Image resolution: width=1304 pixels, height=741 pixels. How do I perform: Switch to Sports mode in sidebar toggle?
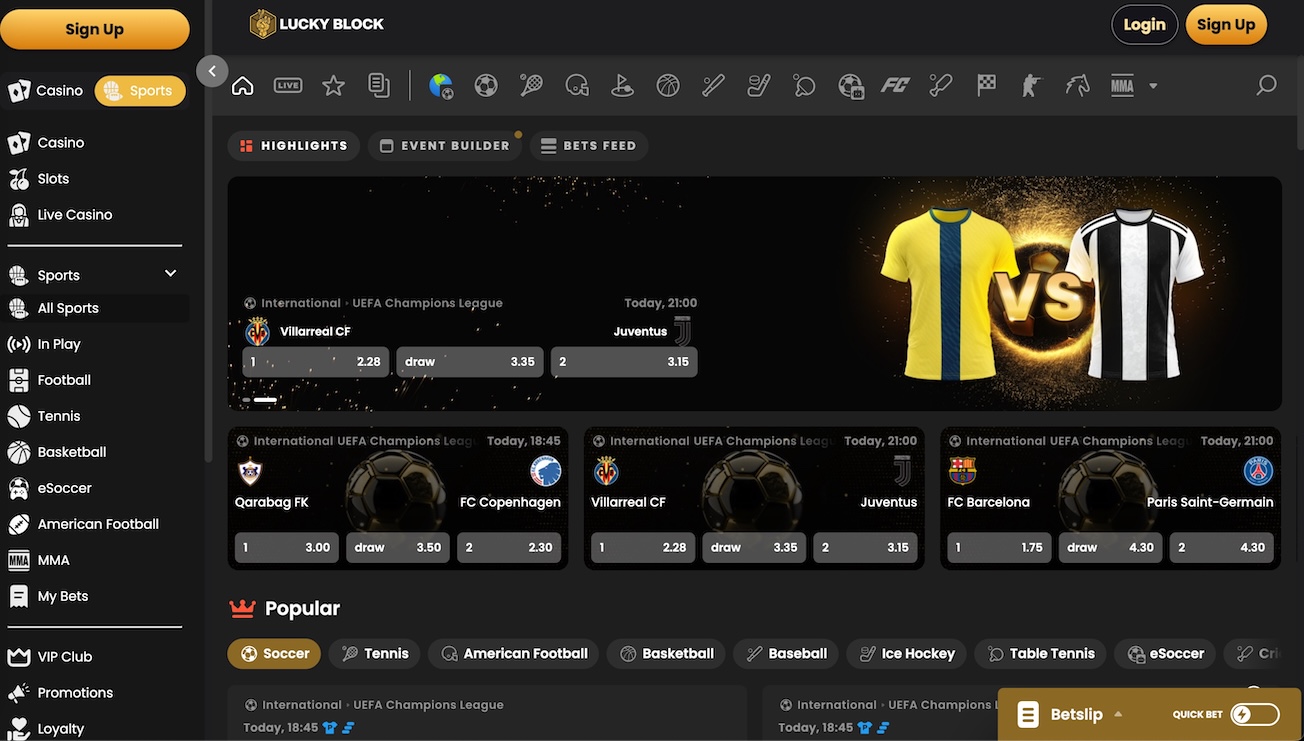(x=140, y=91)
